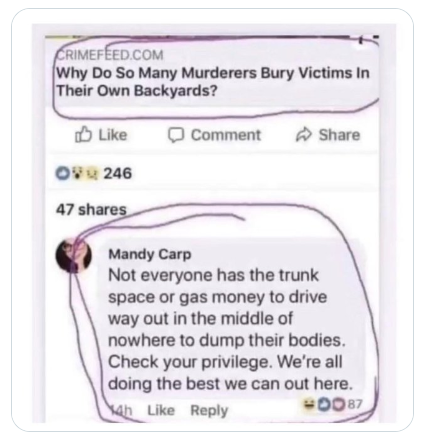Like the CrimeFeed post
422x436 pixels.
(x=101, y=135)
